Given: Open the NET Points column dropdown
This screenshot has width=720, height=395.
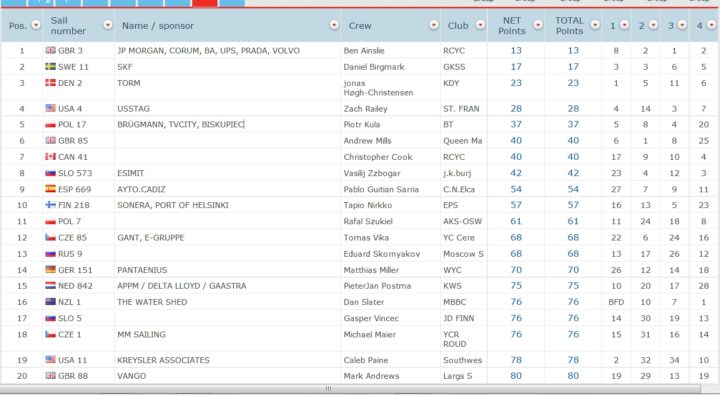Looking at the screenshot, I should (538, 25).
